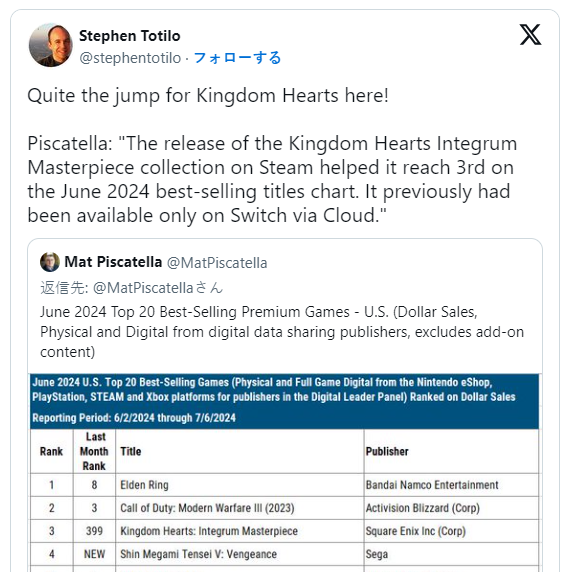Click the Call of Duty: Modern Warfare III row

[x=284, y=508]
